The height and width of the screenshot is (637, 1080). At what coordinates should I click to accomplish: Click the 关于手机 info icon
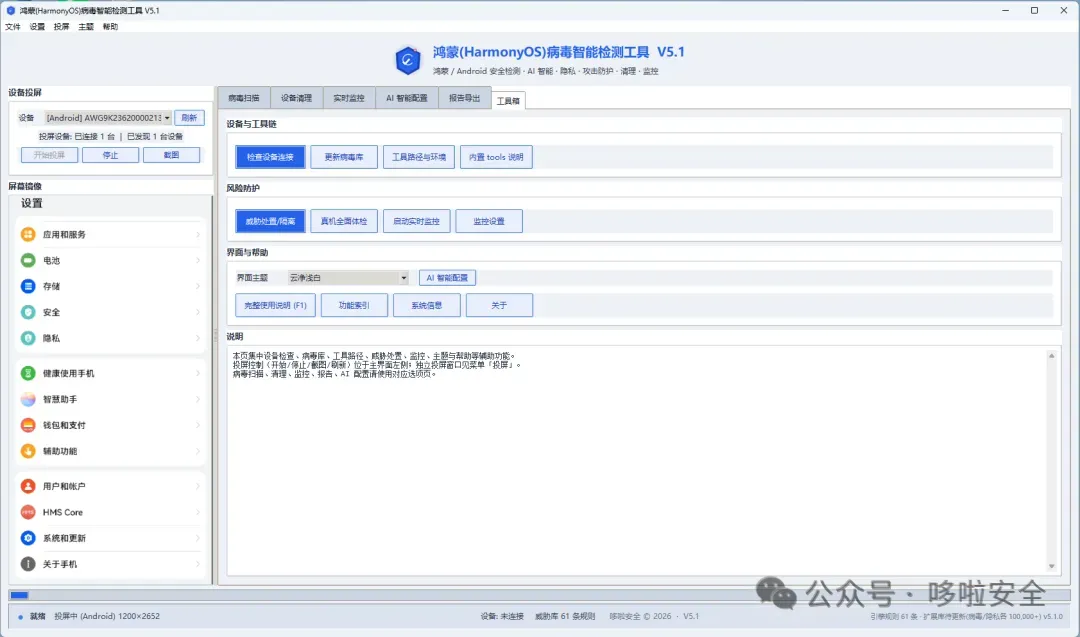point(28,564)
